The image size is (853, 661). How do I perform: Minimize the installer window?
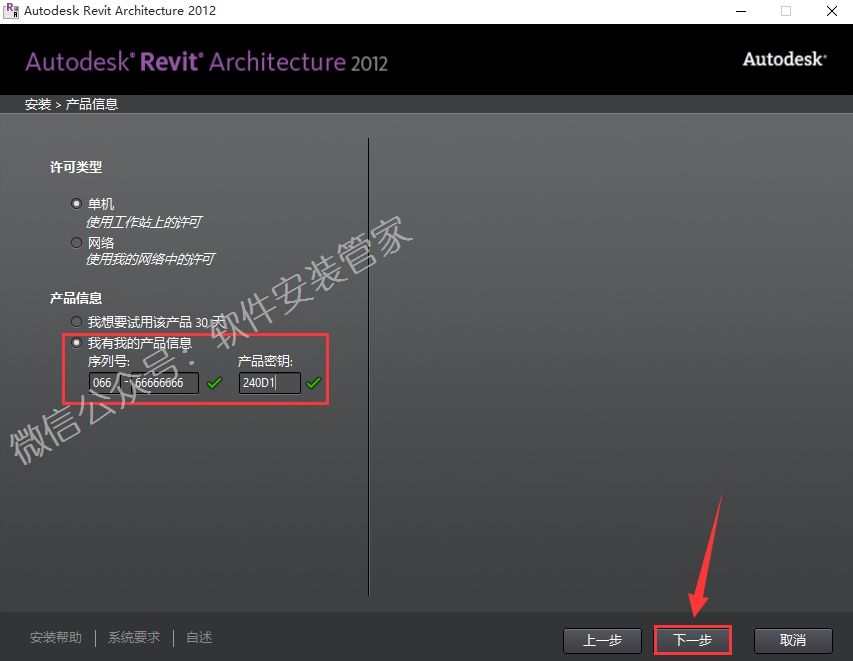[x=741, y=11]
